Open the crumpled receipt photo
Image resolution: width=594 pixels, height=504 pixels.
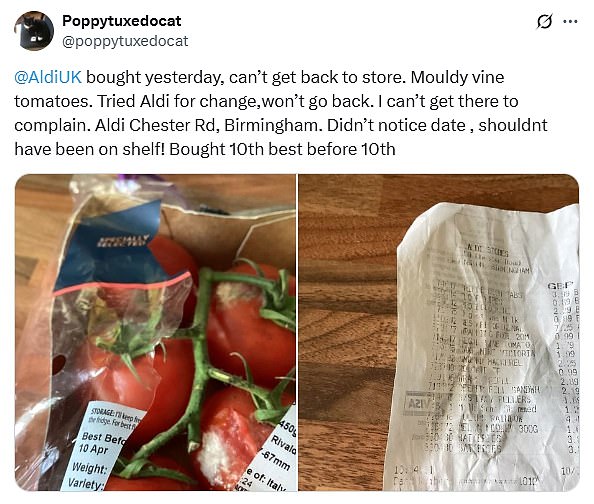click(x=439, y=332)
